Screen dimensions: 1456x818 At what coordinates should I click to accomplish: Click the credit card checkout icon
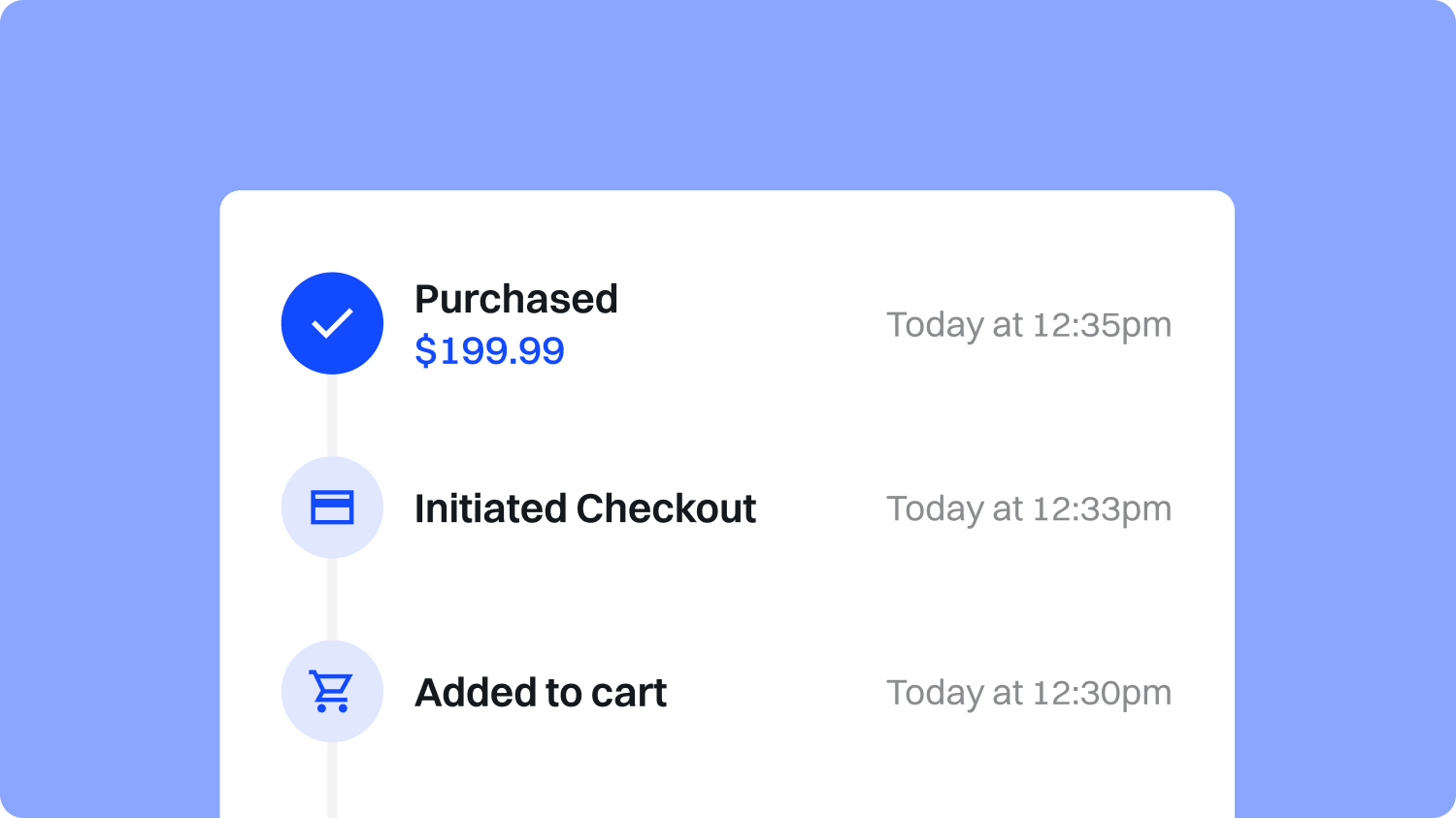coord(332,507)
